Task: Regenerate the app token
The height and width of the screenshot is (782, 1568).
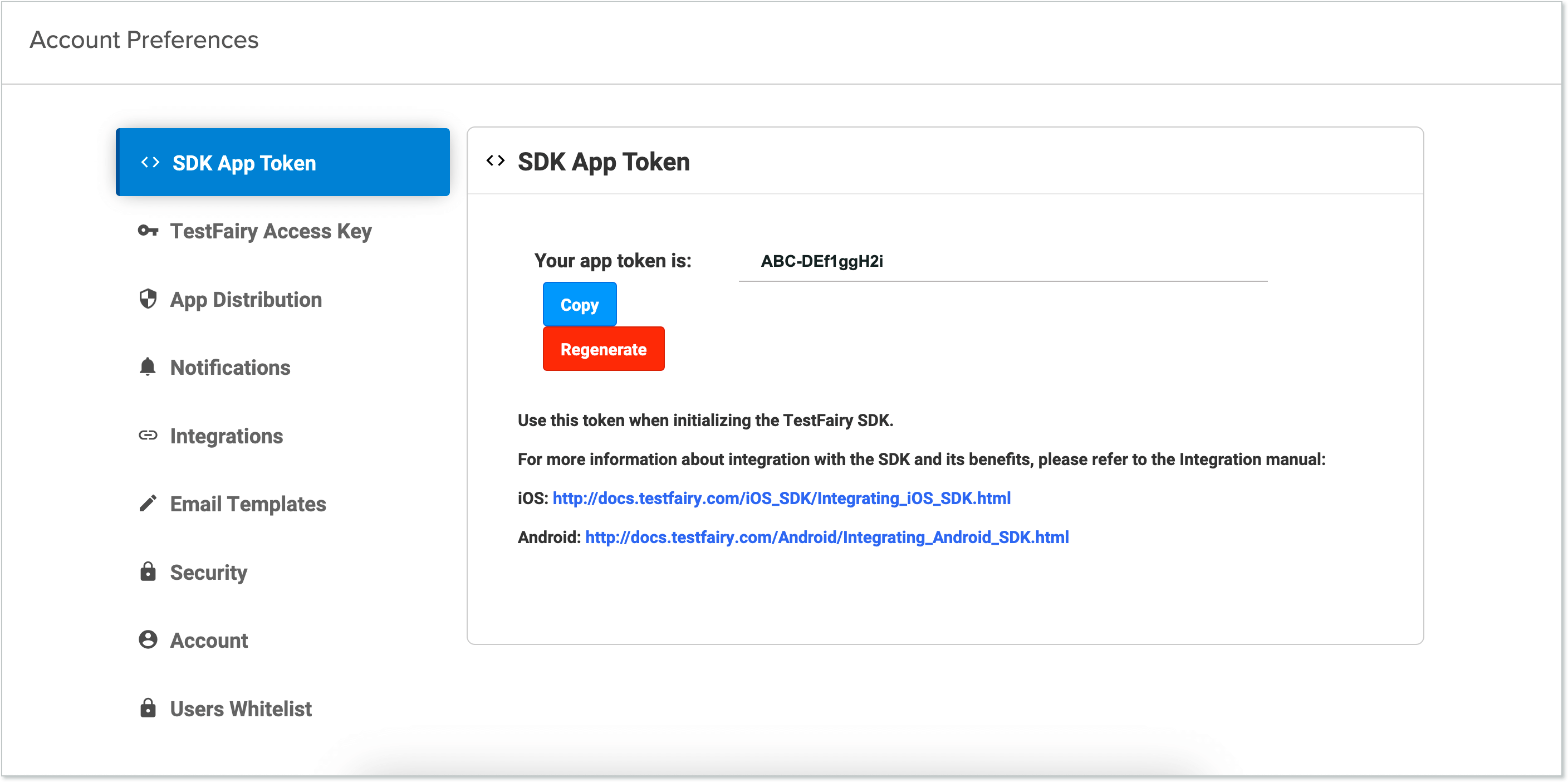Action: coord(603,348)
